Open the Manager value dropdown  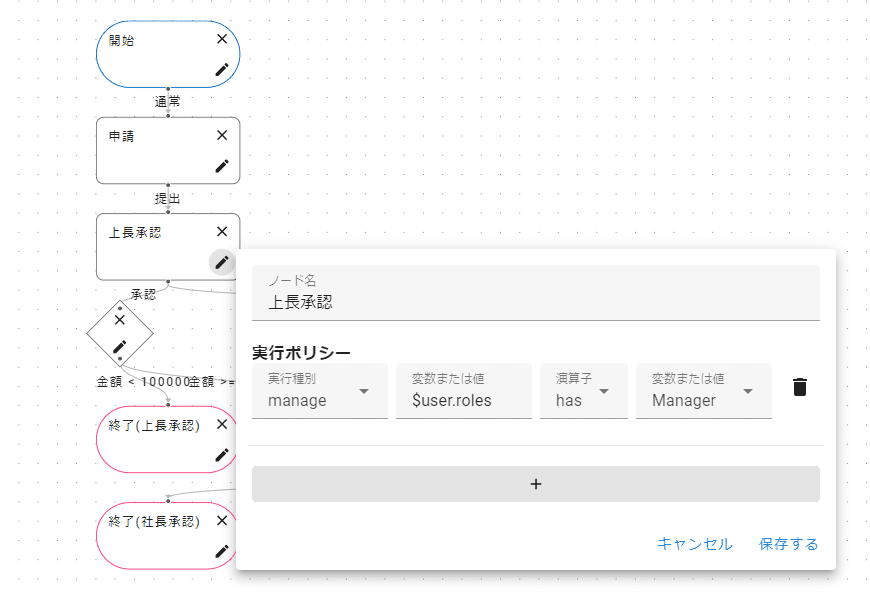point(703,391)
